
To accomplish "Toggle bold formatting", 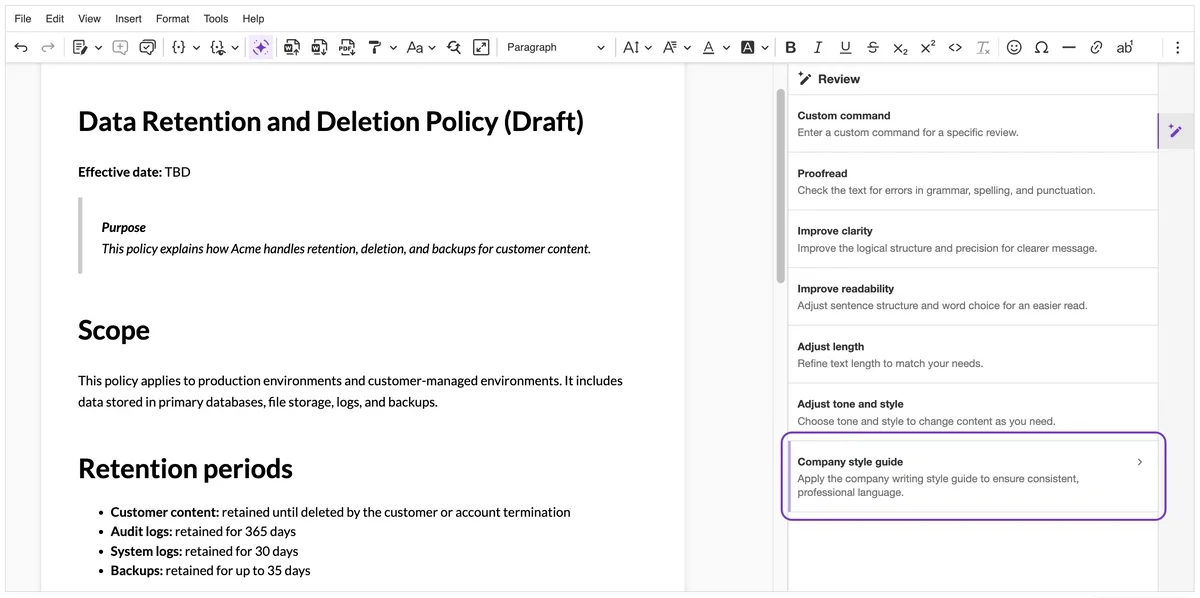I will click(x=791, y=47).
